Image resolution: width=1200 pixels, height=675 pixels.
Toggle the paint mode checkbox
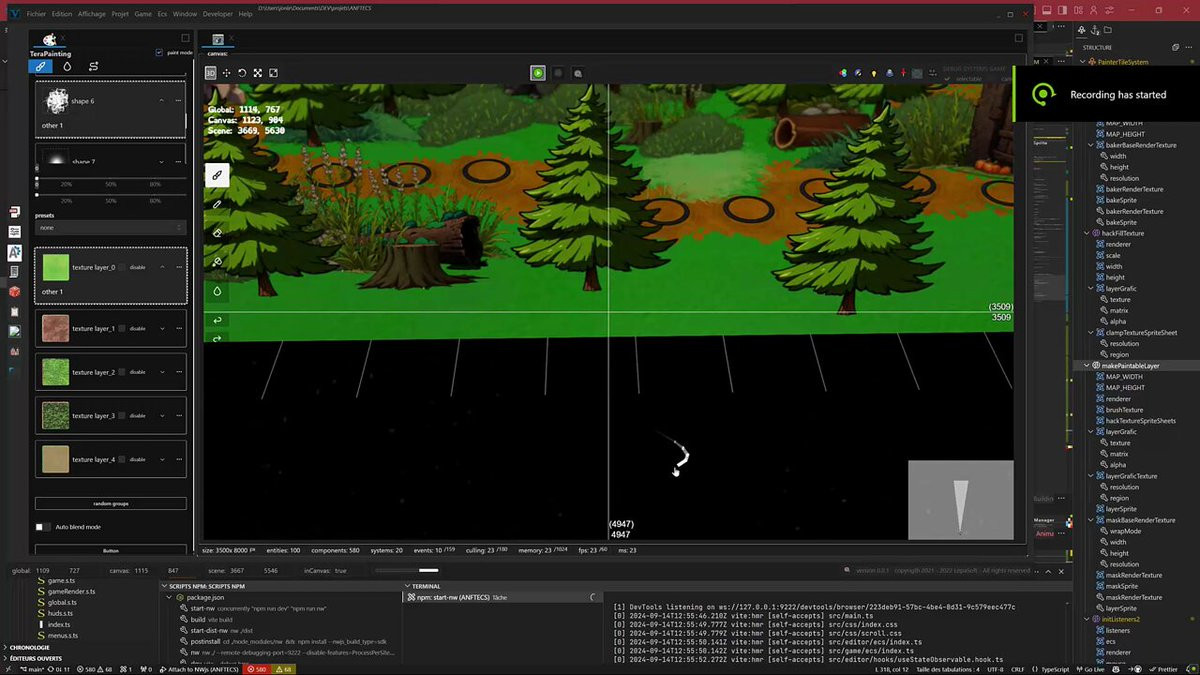[159, 52]
